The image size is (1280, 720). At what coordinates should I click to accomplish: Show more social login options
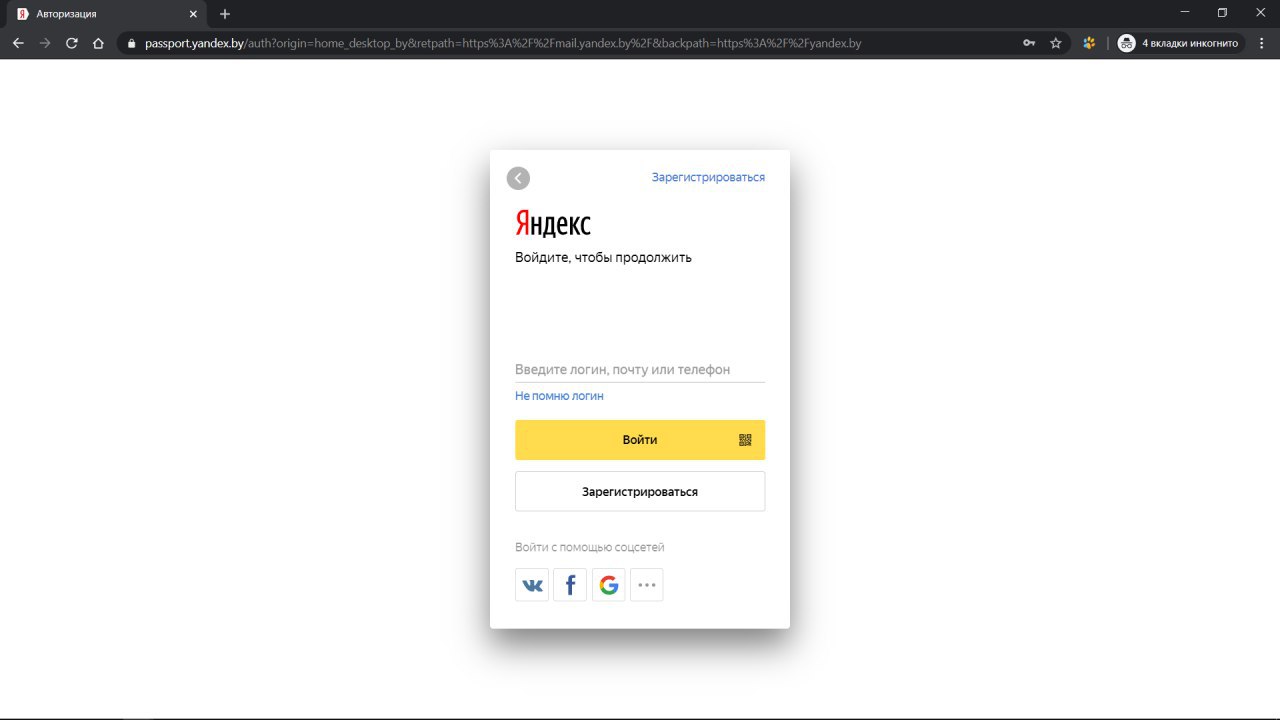click(x=647, y=585)
